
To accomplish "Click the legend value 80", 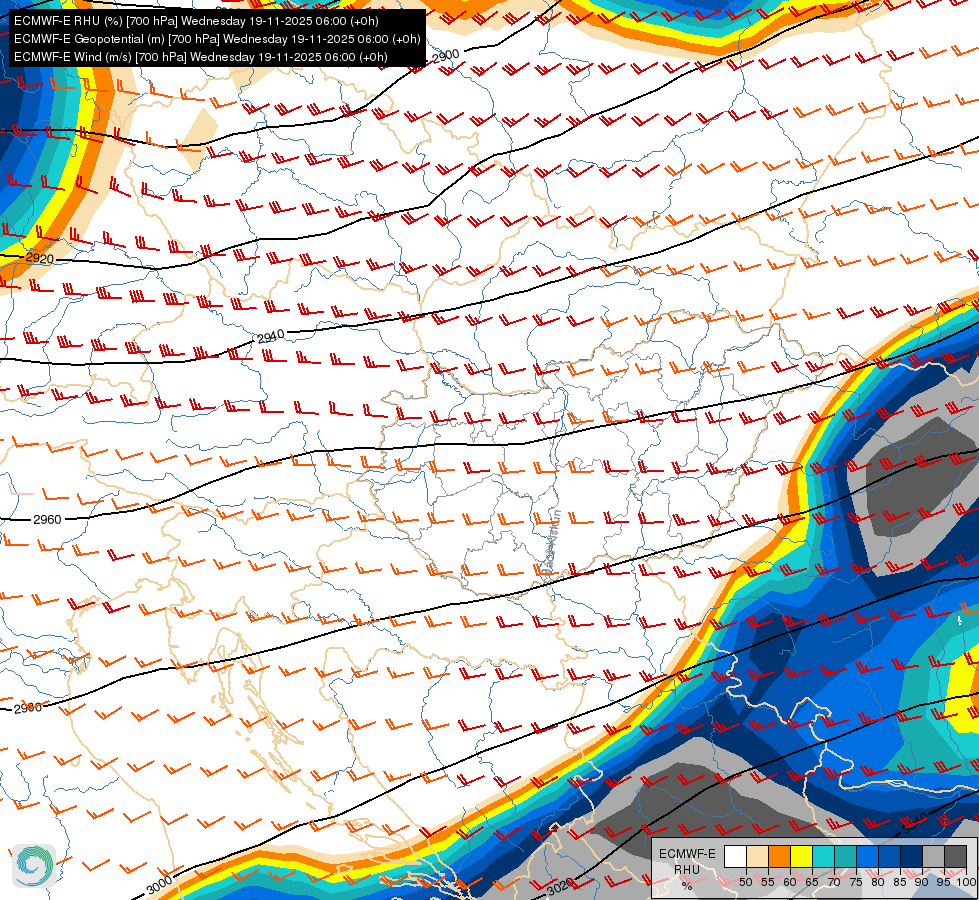I will 878,882.
